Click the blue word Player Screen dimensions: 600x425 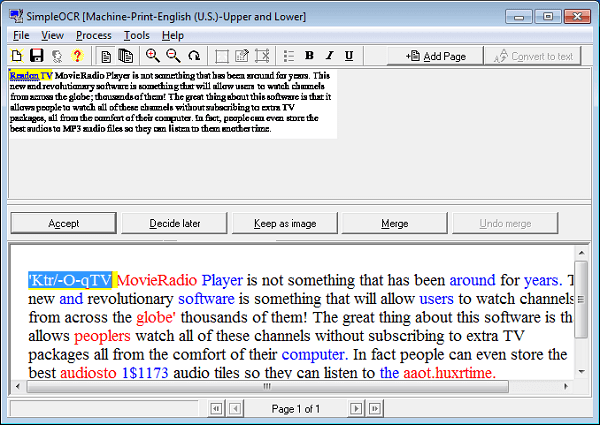222,280
